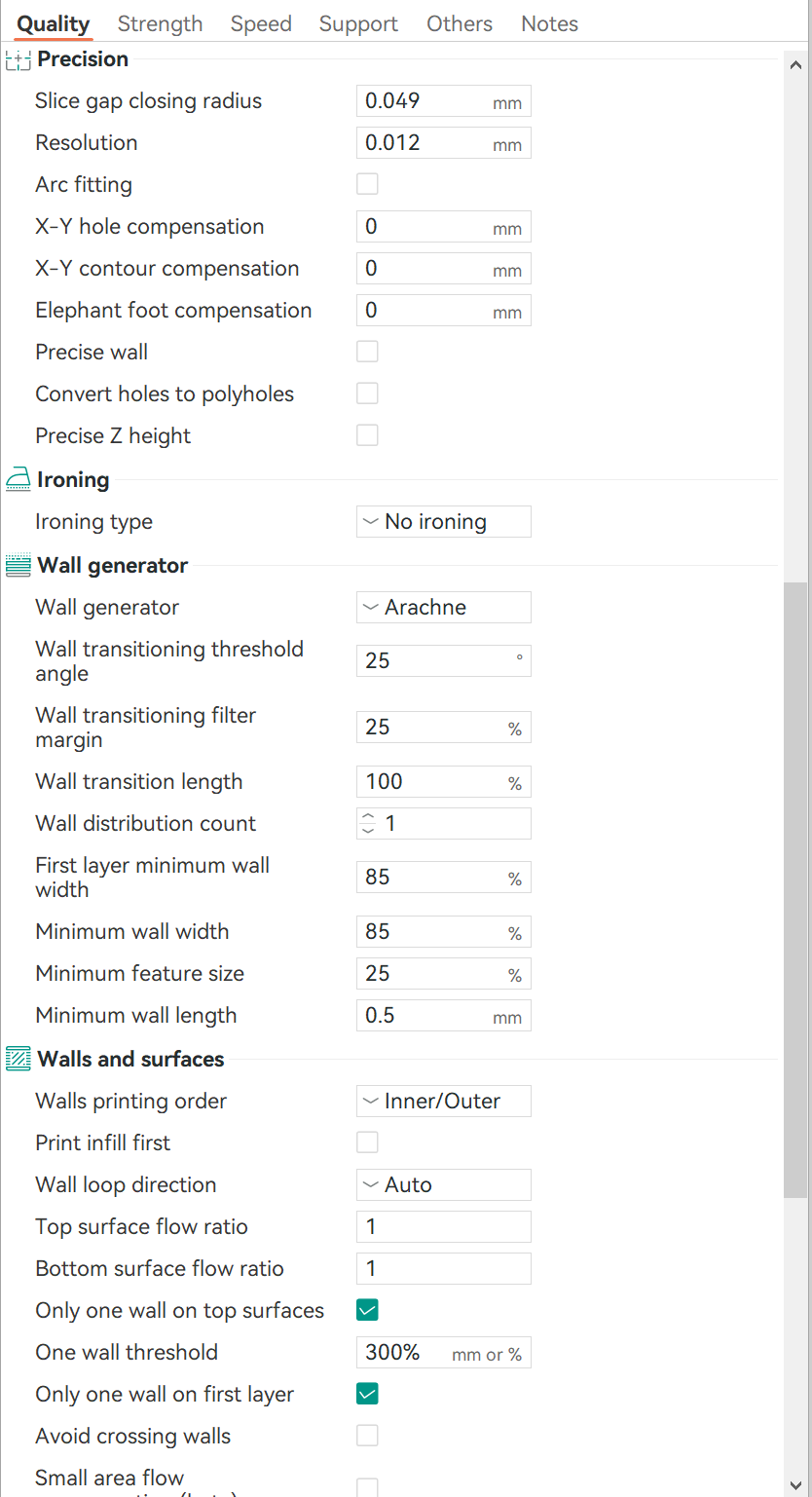
Task: Increase Wall distribution count with up arrow
Action: pyautogui.click(x=368, y=816)
